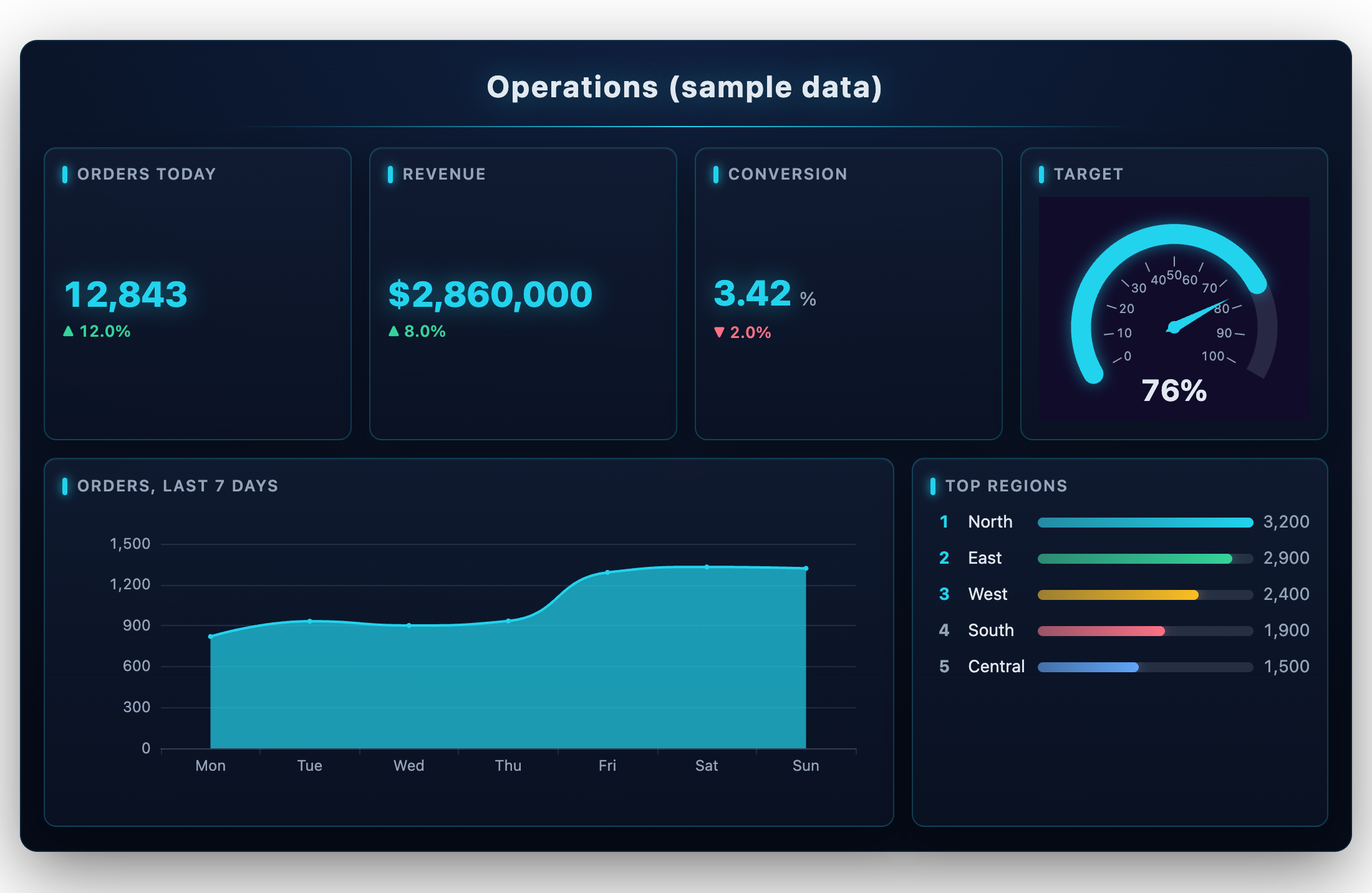Click the 76% gauge readout

point(1174,390)
